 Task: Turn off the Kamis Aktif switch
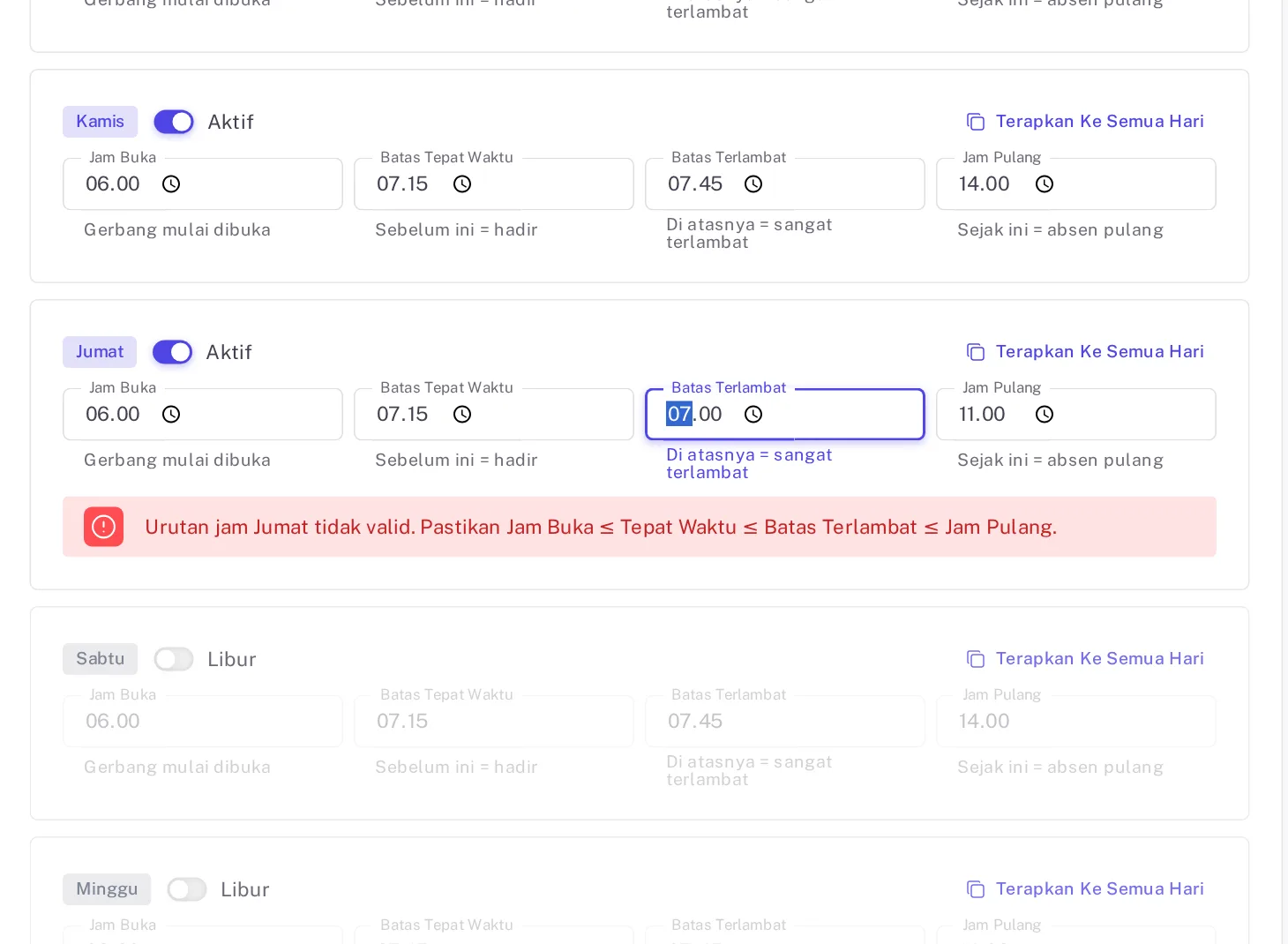coord(174,122)
